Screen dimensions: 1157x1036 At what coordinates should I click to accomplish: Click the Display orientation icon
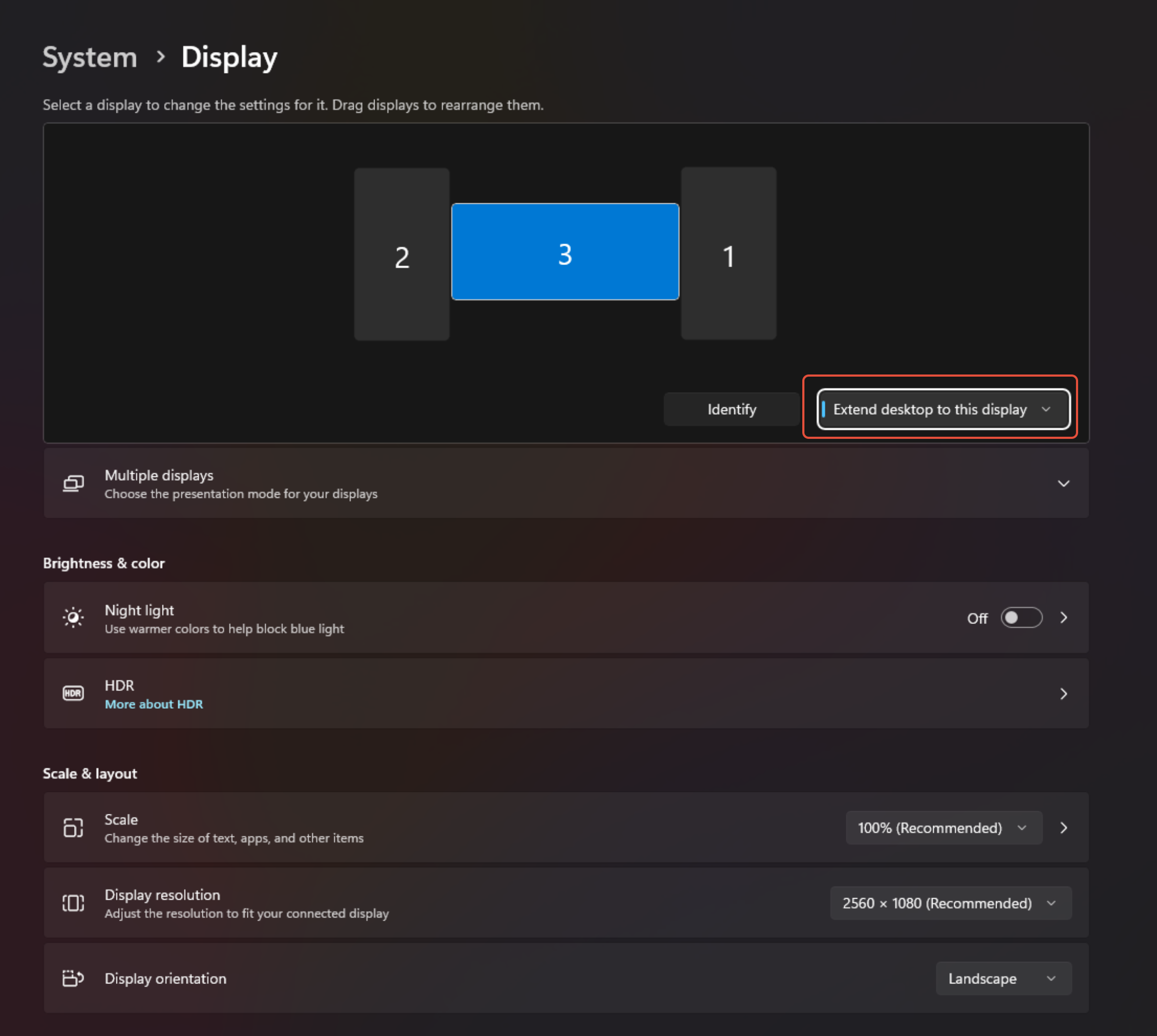click(73, 978)
